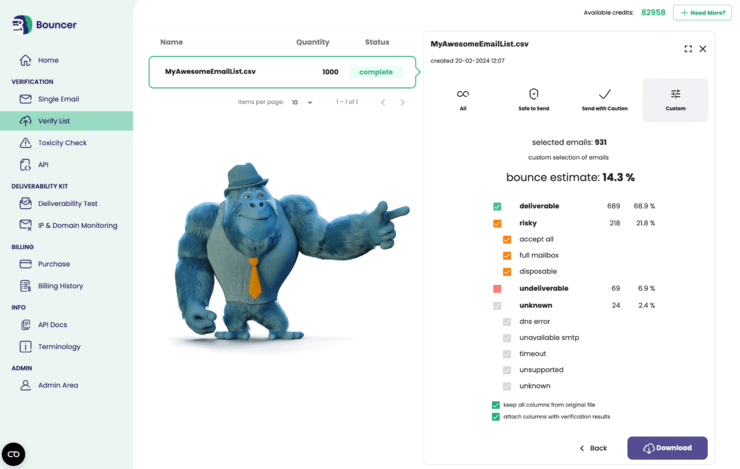This screenshot has width=740, height=469.
Task: Go to next page of lists
Action: point(403,103)
